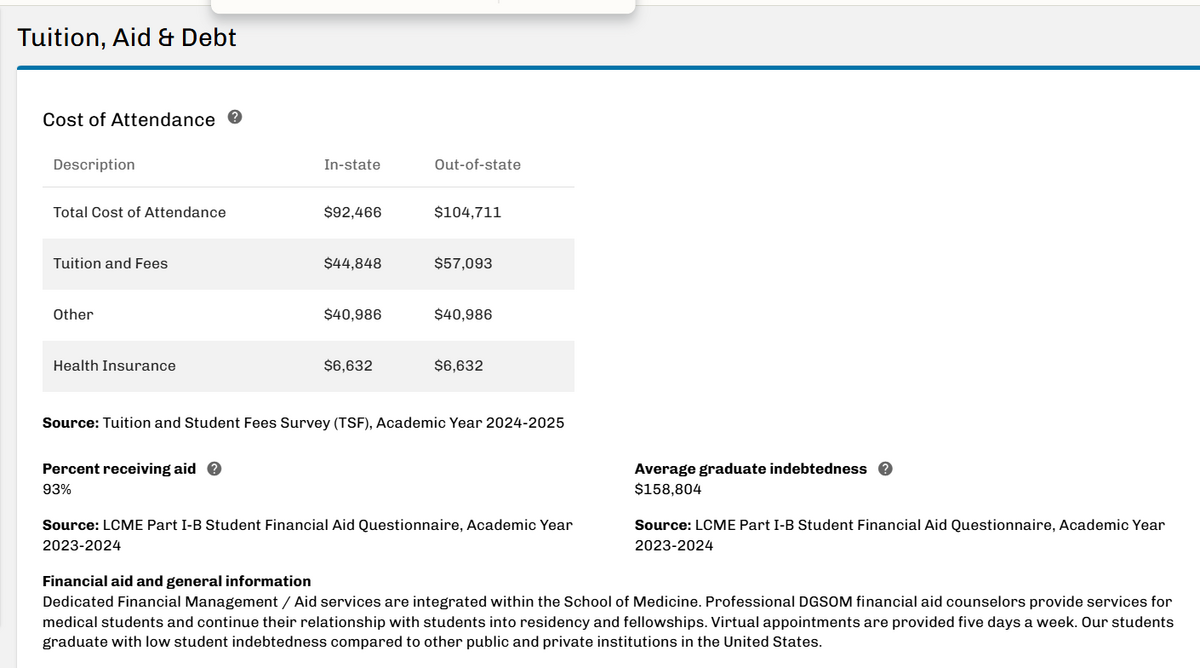The height and width of the screenshot is (668, 1200).
Task: Show help for Average graduate indebtedness
Action: click(884, 469)
